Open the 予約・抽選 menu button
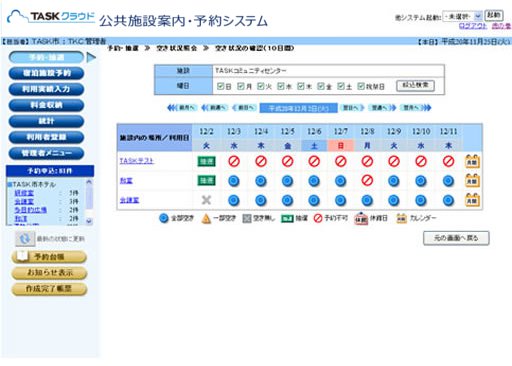512x366 pixels. click(46, 57)
